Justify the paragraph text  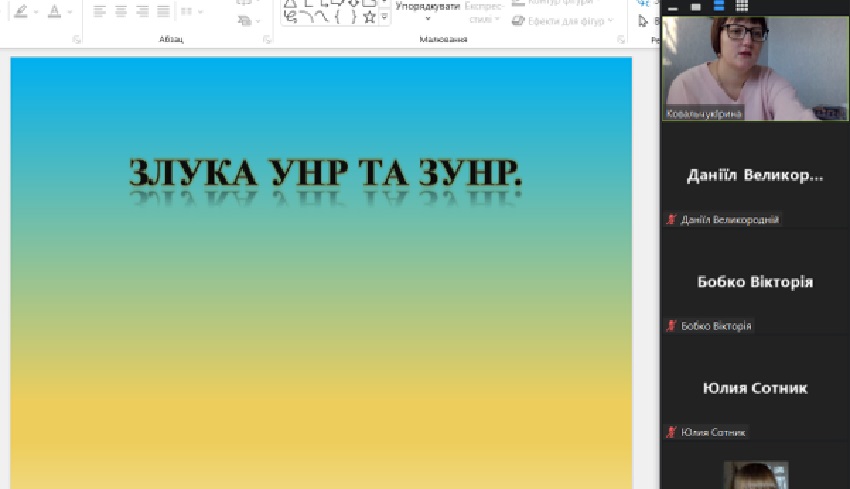click(x=163, y=11)
